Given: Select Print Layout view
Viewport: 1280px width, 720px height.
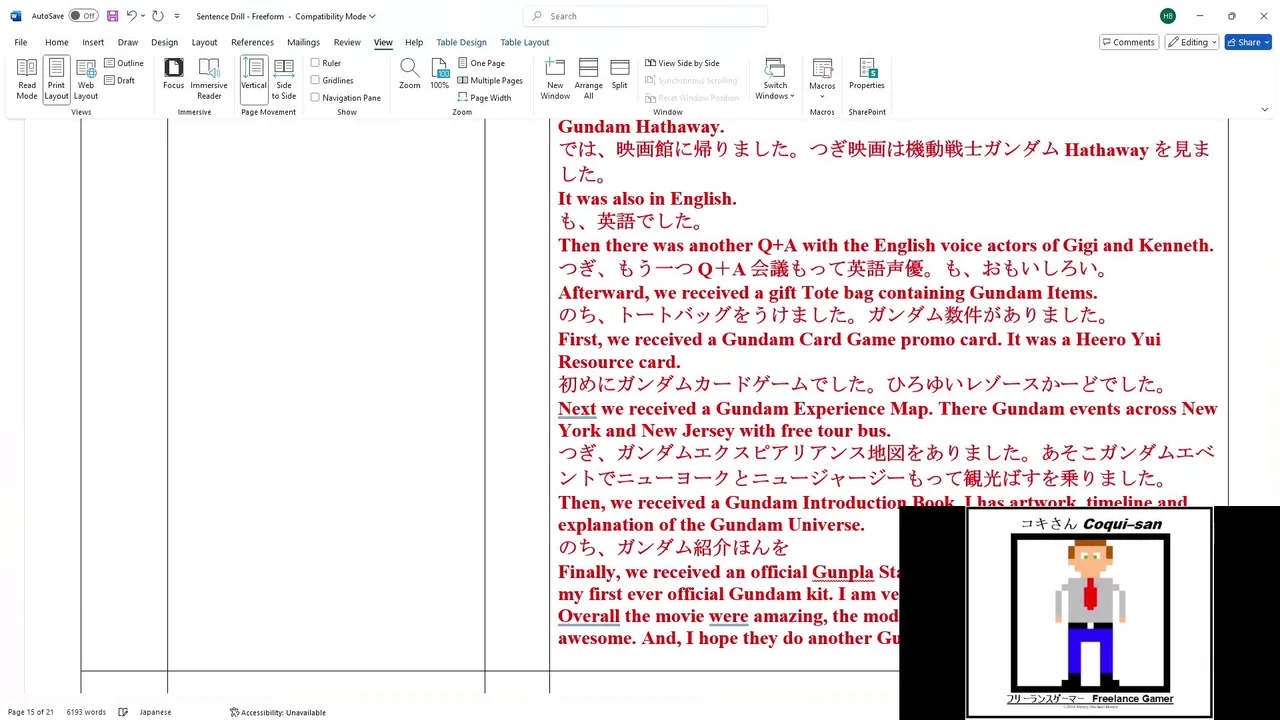Looking at the screenshot, I should pyautogui.click(x=56, y=79).
